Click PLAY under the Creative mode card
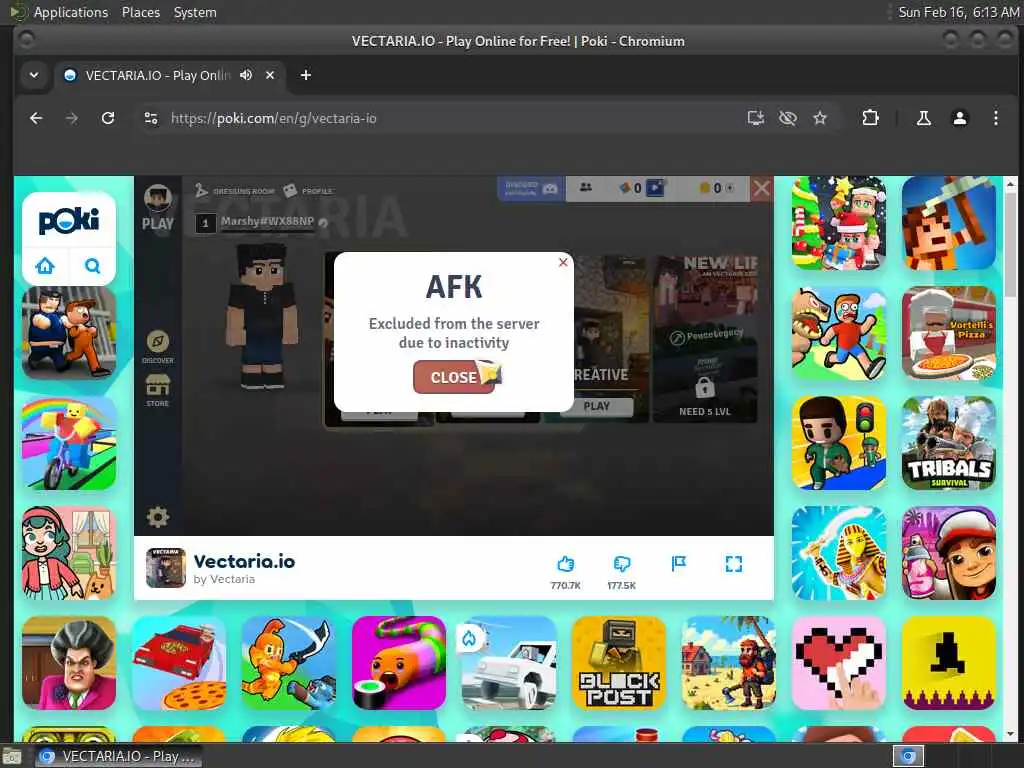This screenshot has height=768, width=1024. (596, 406)
